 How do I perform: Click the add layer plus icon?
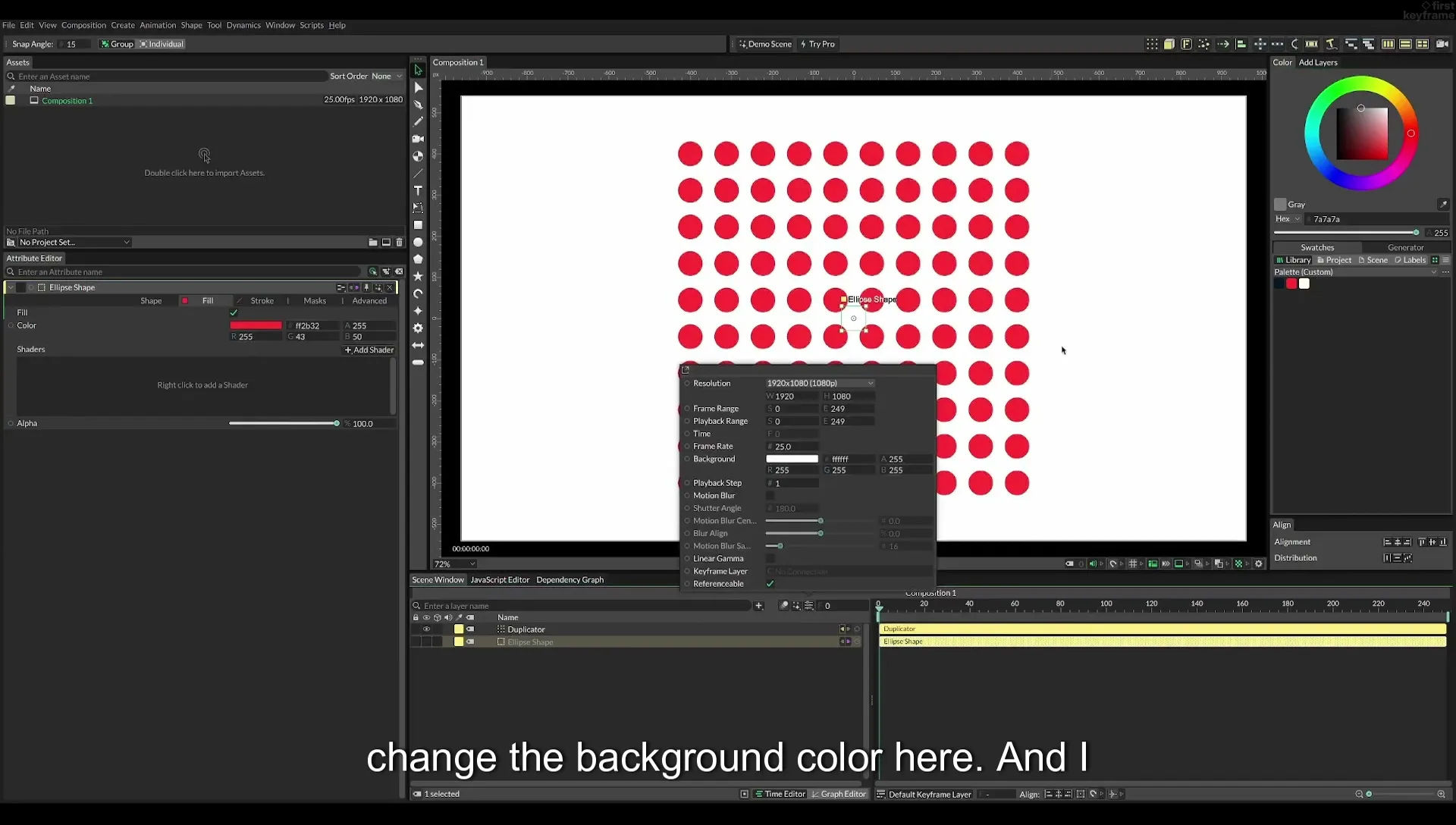tap(758, 606)
